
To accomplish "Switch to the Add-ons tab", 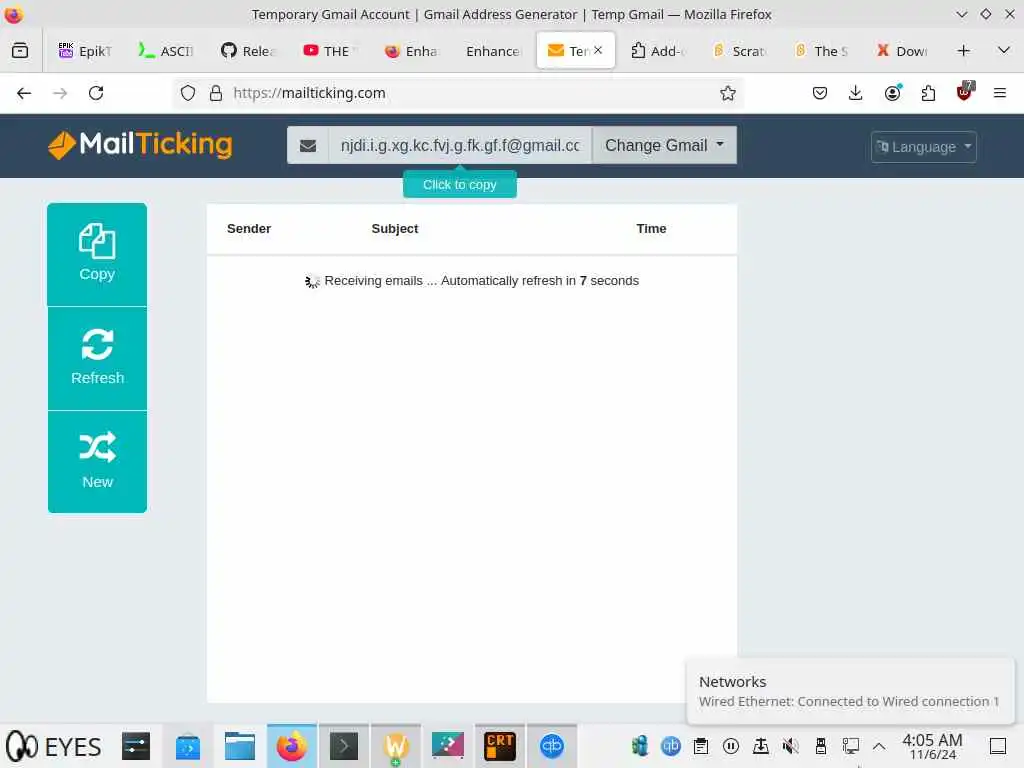I will 657,51.
